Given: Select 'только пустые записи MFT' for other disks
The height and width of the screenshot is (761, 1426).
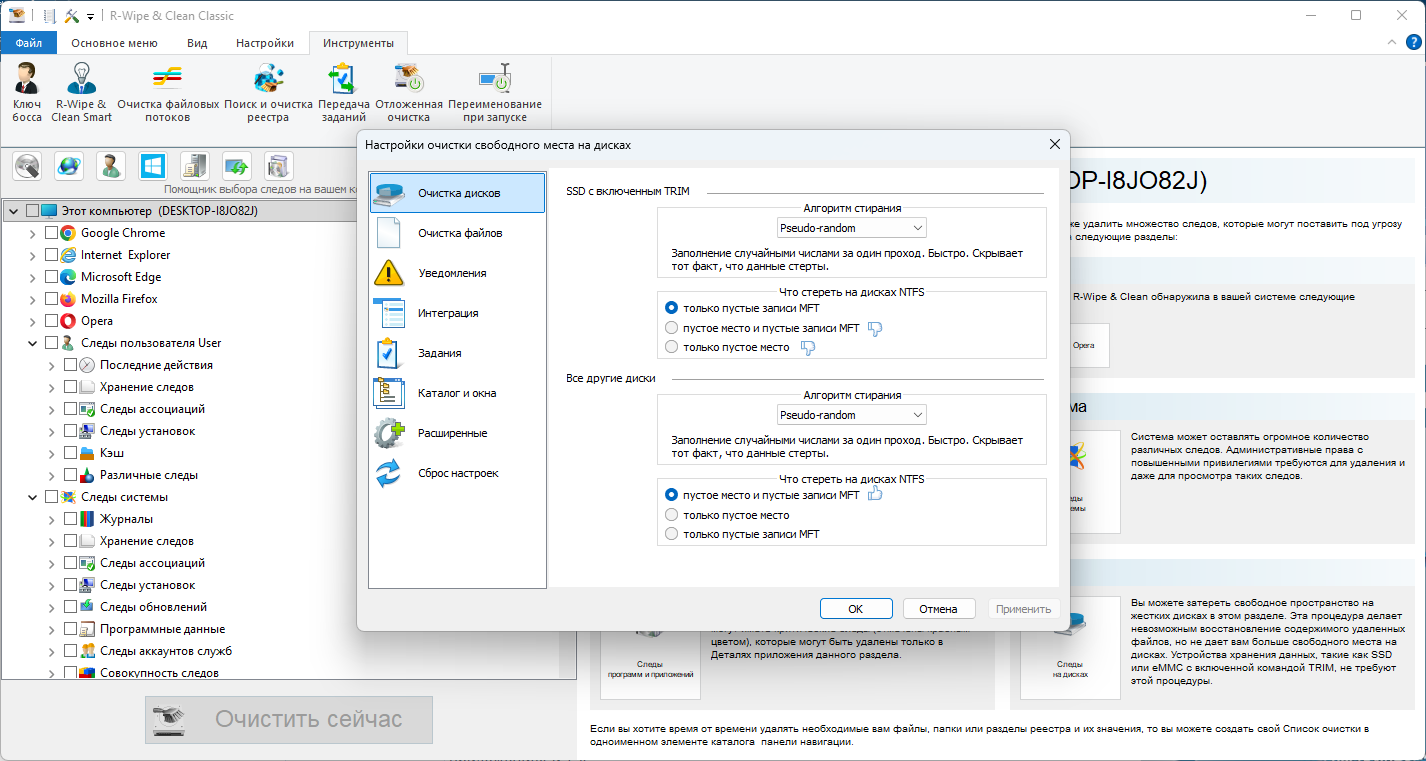Looking at the screenshot, I should [x=672, y=534].
